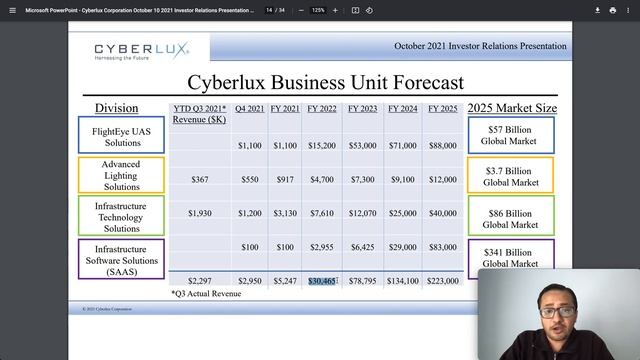This screenshot has width=640, height=360.
Task: Click the FY 2025 column header
Action: pos(442,109)
